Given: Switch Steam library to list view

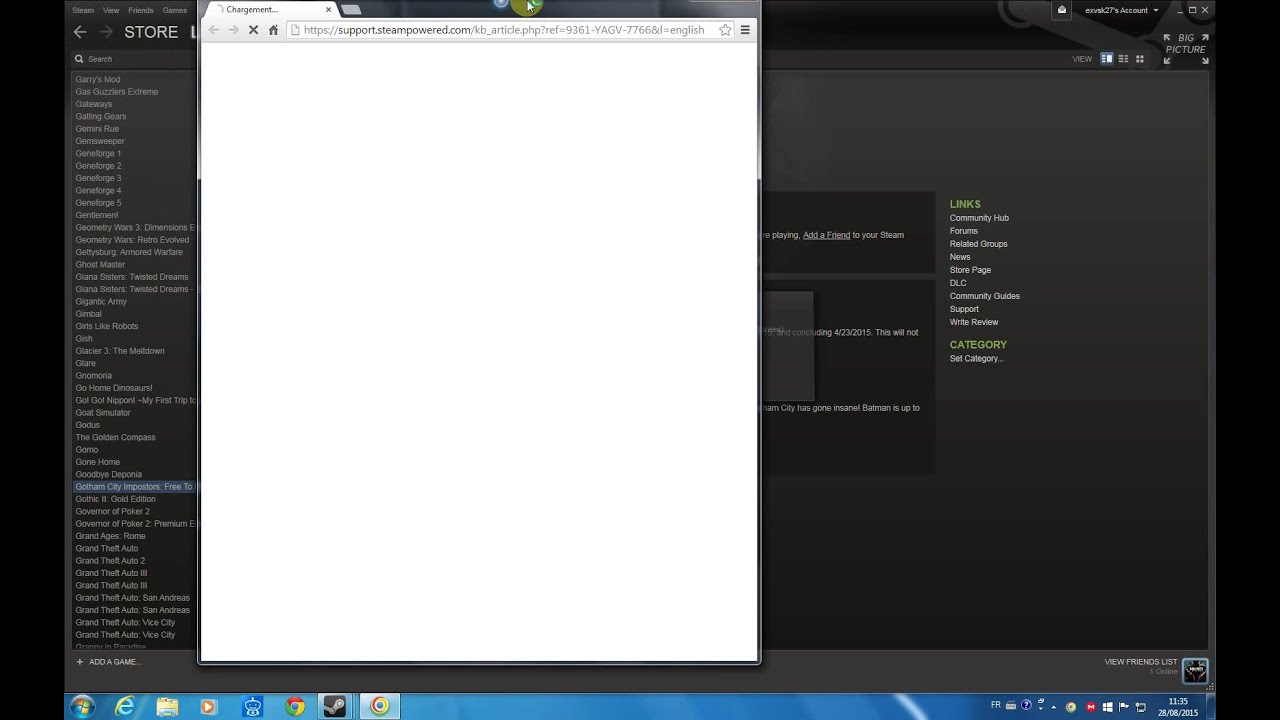Looking at the screenshot, I should pyautogui.click(x=1123, y=59).
